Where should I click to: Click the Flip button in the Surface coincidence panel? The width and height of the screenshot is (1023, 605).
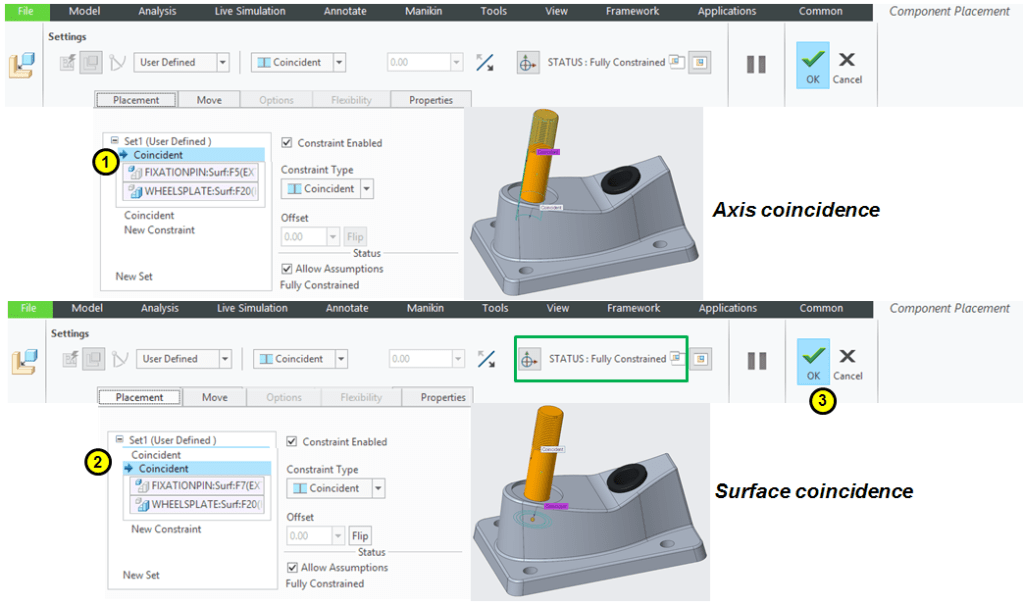coord(360,536)
